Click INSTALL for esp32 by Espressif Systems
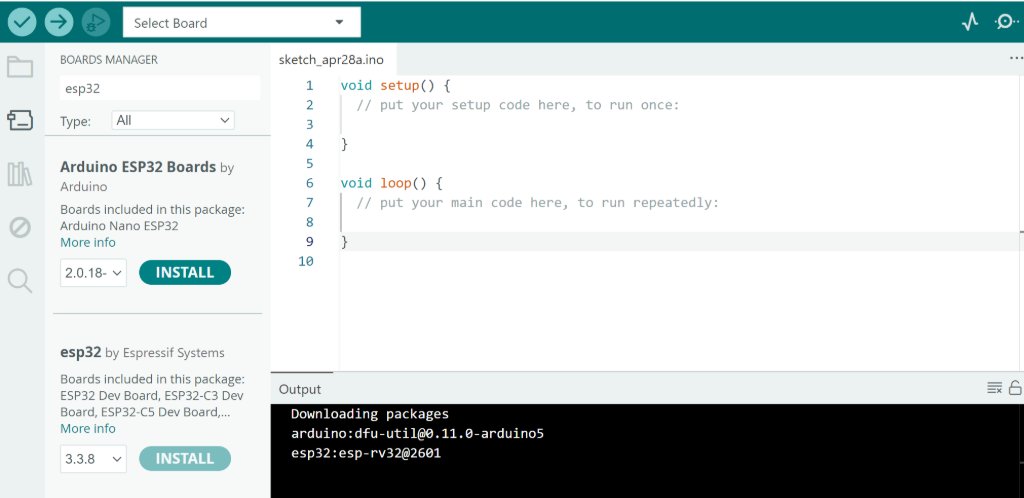The image size is (1024, 498). coord(185,459)
